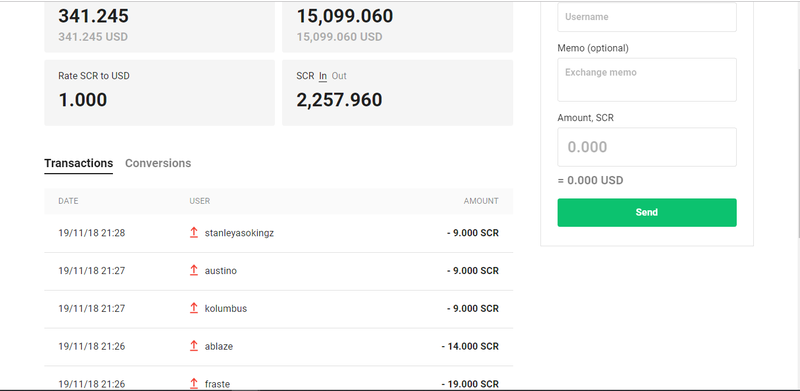The width and height of the screenshot is (800, 391).
Task: Switch SCR flow to In
Action: 323,76
